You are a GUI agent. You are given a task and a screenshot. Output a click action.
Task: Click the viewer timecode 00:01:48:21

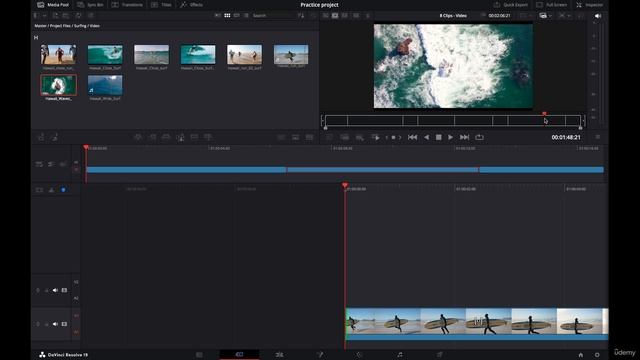tap(566, 138)
